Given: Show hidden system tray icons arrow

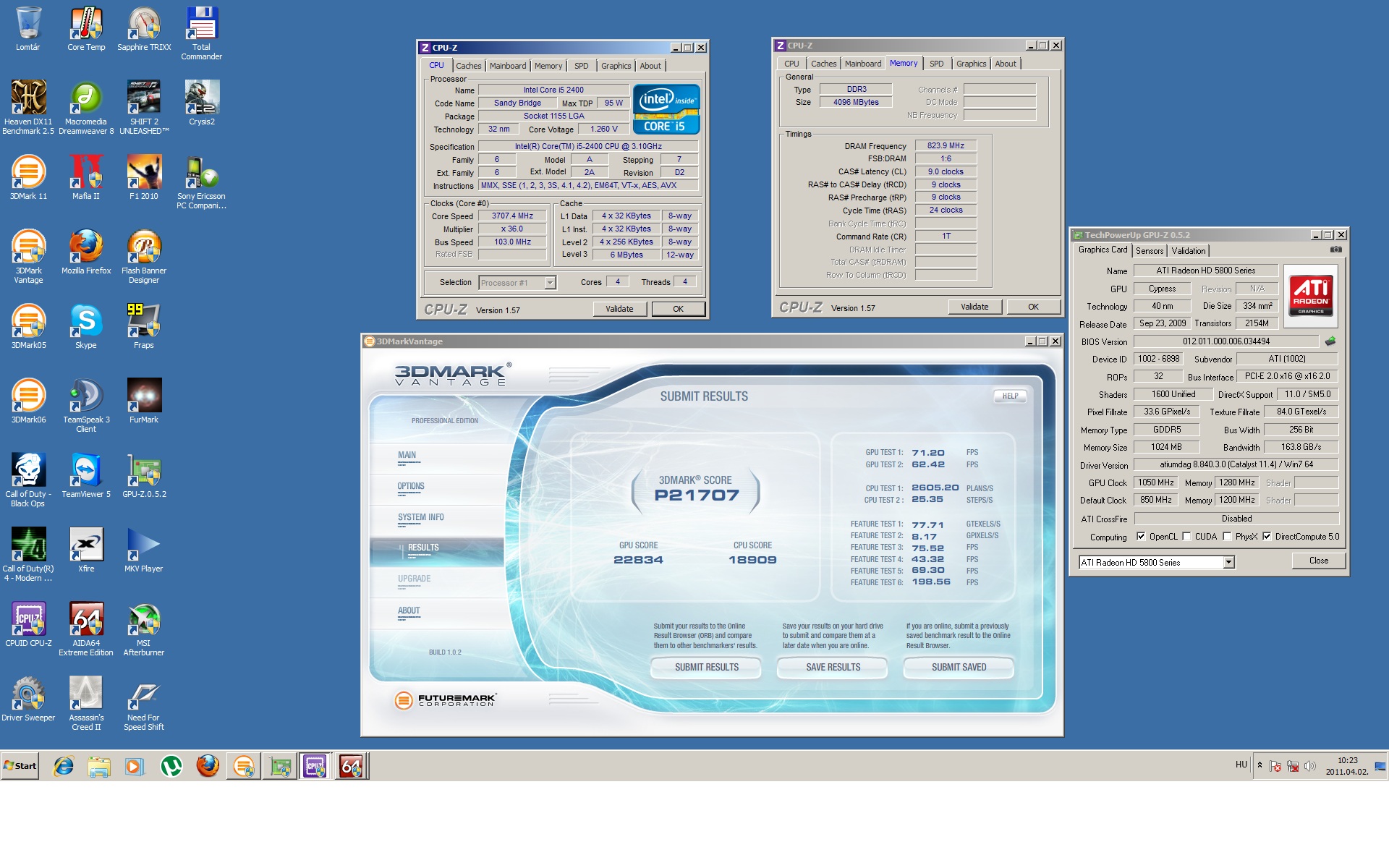Looking at the screenshot, I should coord(1260,765).
